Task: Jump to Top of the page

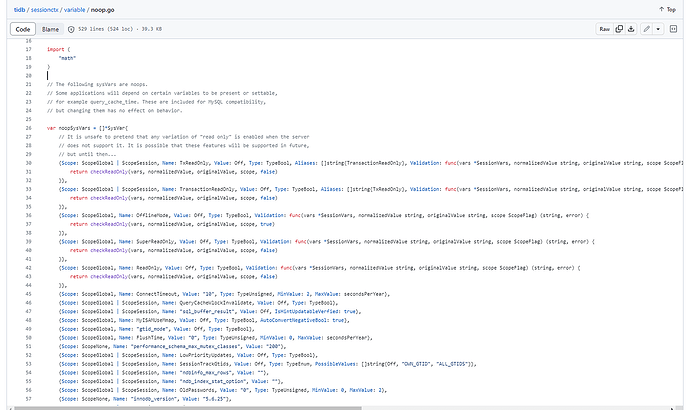Action: pos(667,9)
